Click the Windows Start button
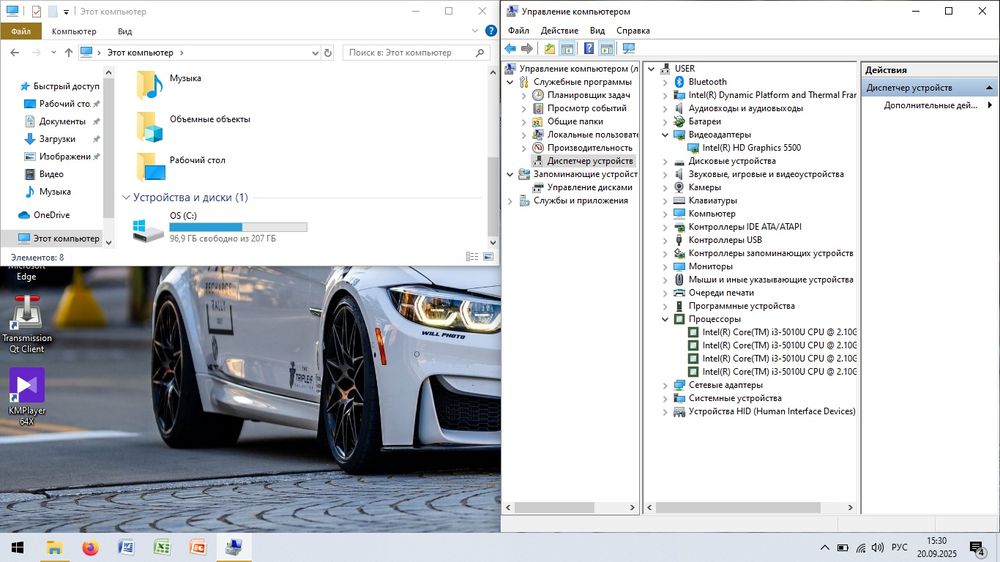The height and width of the screenshot is (562, 1000). click(18, 547)
